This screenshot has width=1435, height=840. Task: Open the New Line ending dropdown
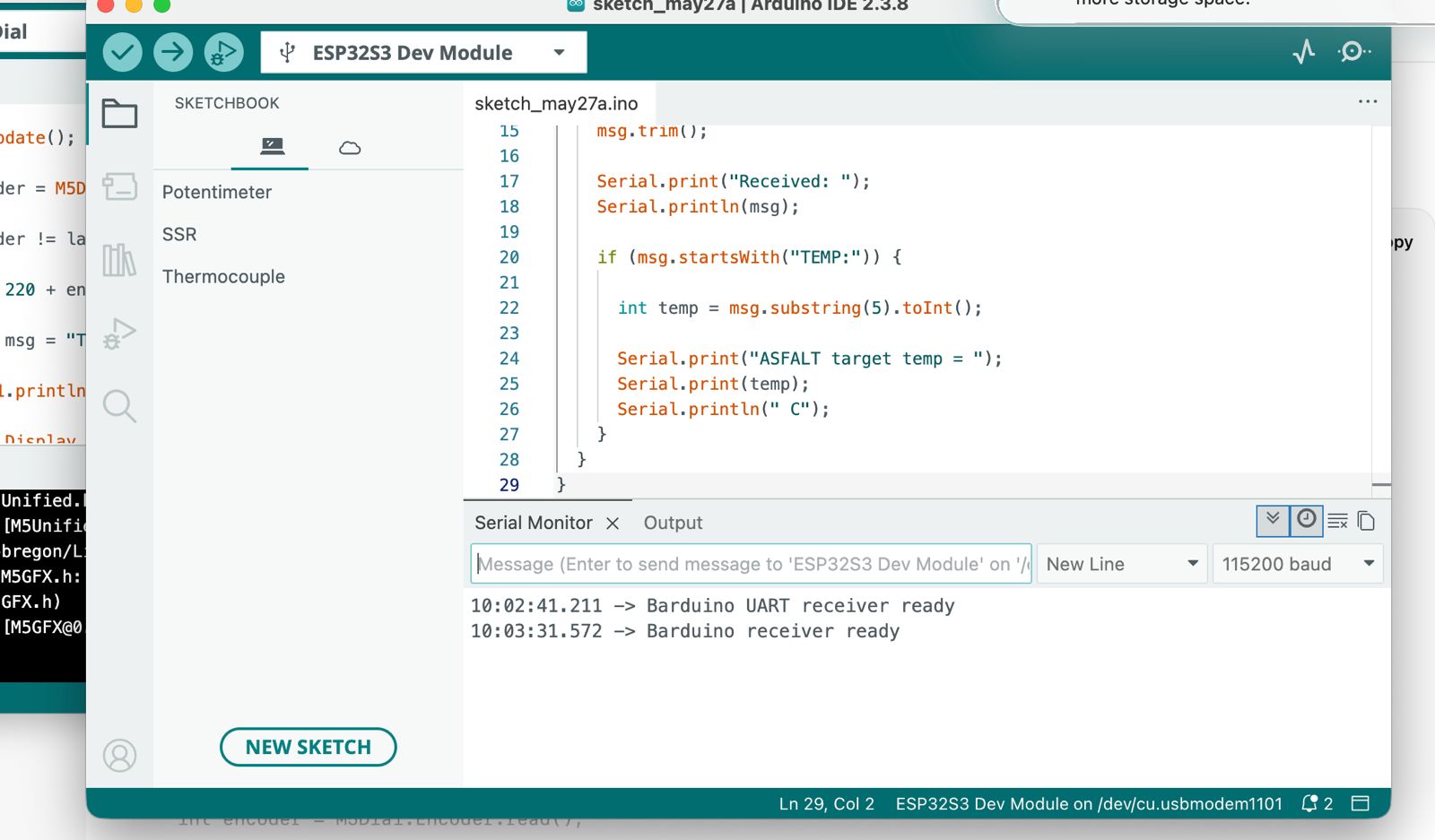pyautogui.click(x=1121, y=564)
